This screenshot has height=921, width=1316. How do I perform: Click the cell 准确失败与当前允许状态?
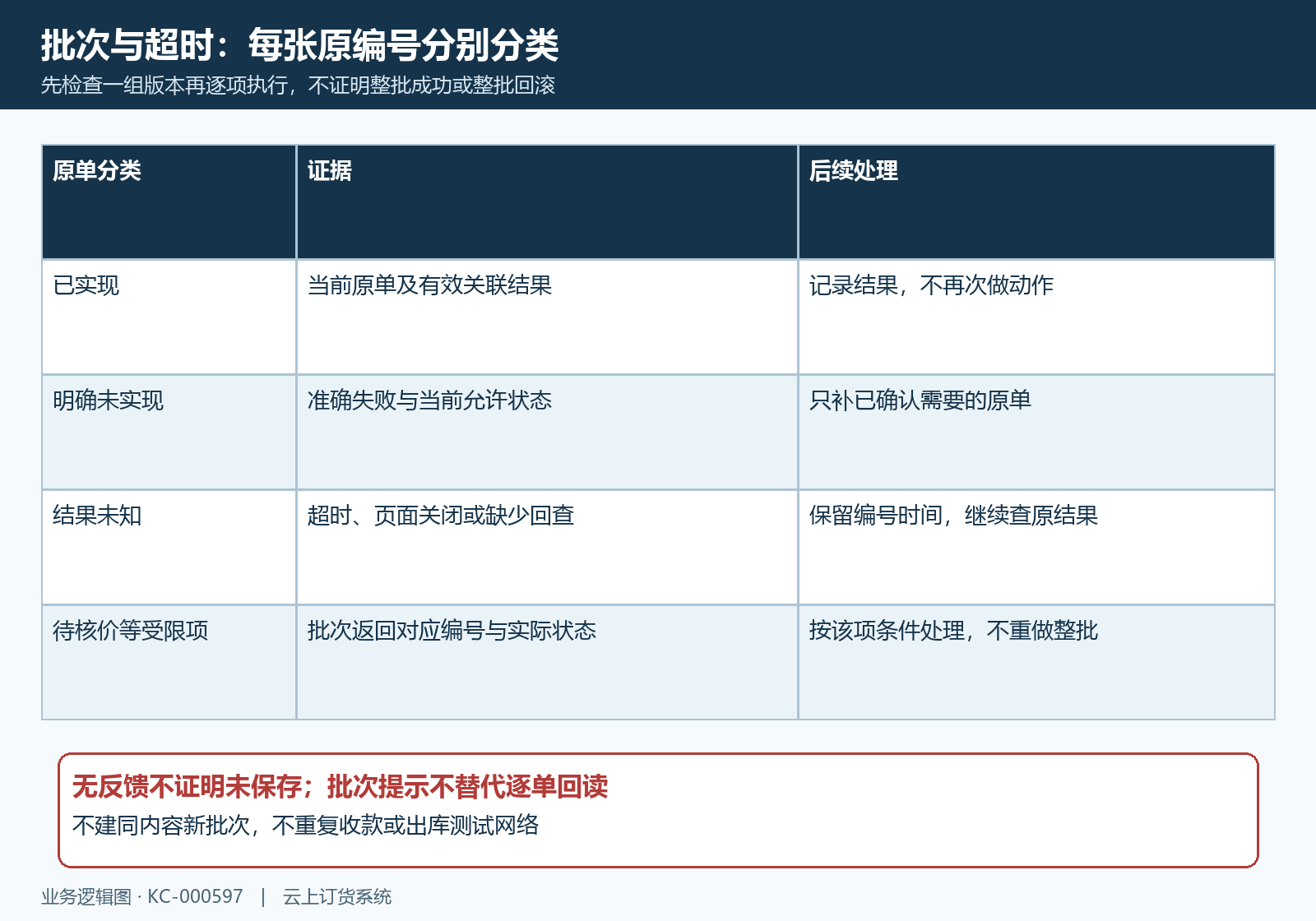547,433
